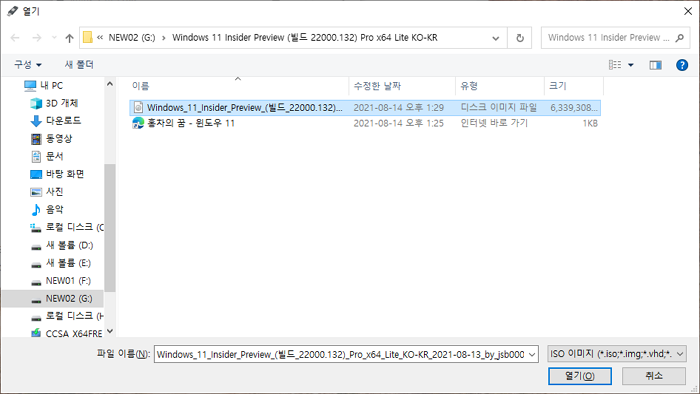
Task: Open ISO 이미지 file type filter
Action: click(617, 354)
